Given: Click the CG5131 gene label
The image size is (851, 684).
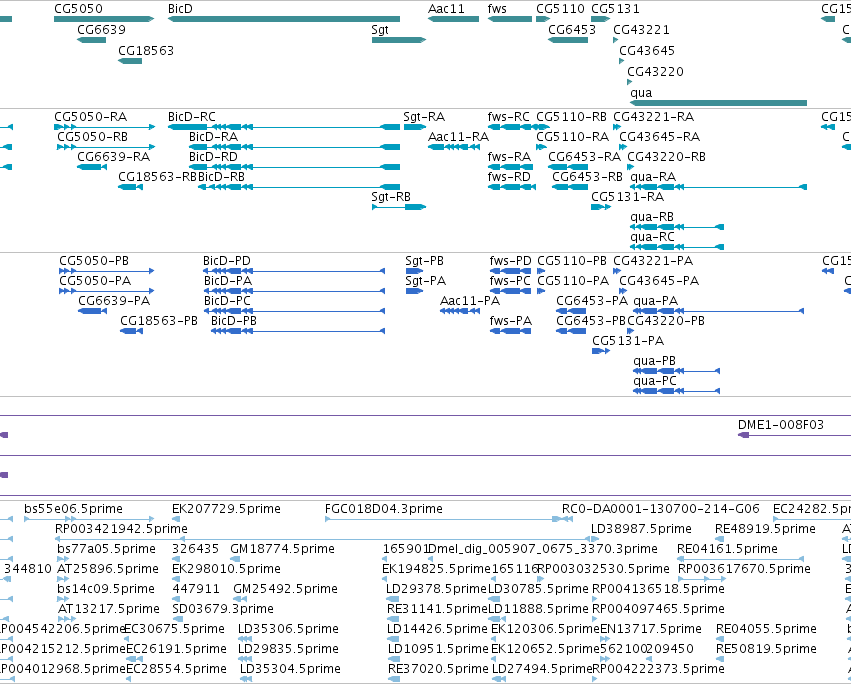Looking at the screenshot, I should (x=615, y=9).
